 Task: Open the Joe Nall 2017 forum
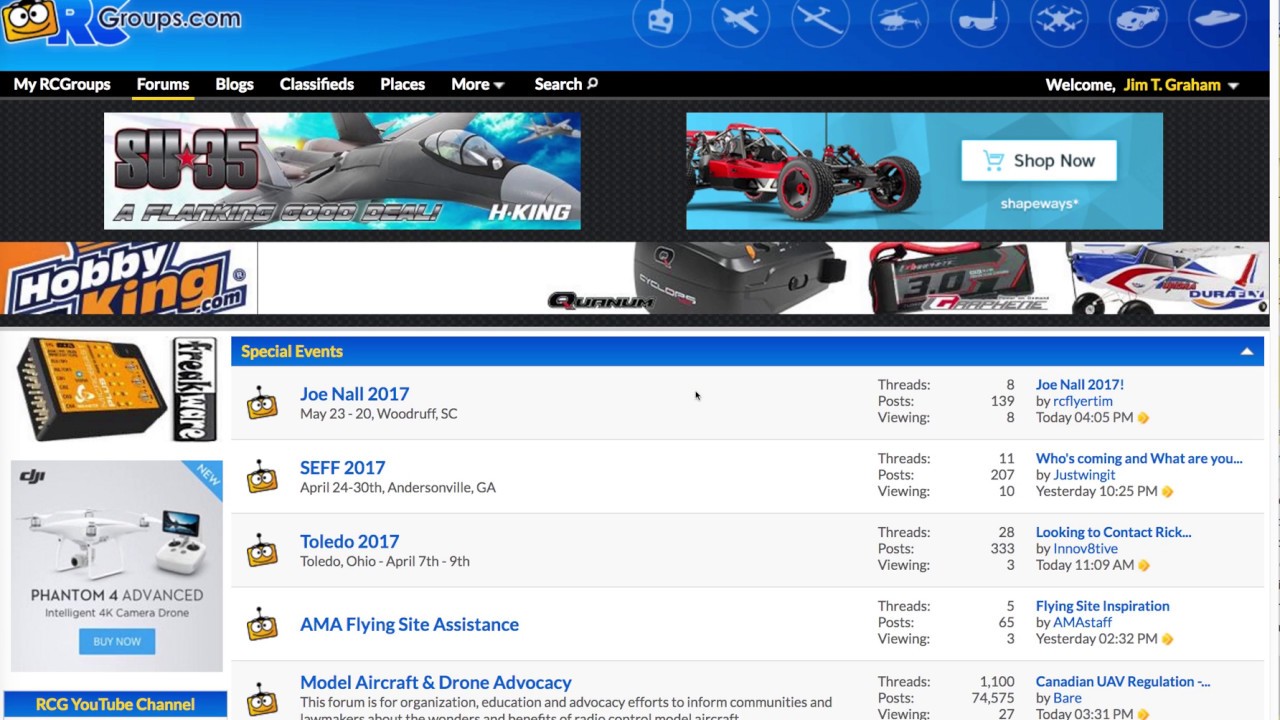click(354, 394)
